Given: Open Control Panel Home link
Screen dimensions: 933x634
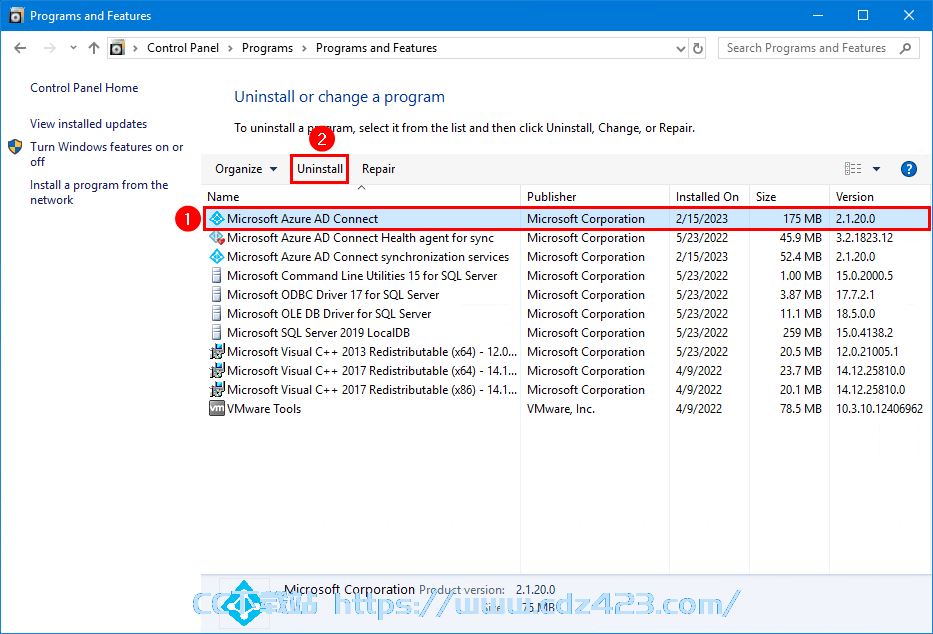Looking at the screenshot, I should click(x=84, y=88).
